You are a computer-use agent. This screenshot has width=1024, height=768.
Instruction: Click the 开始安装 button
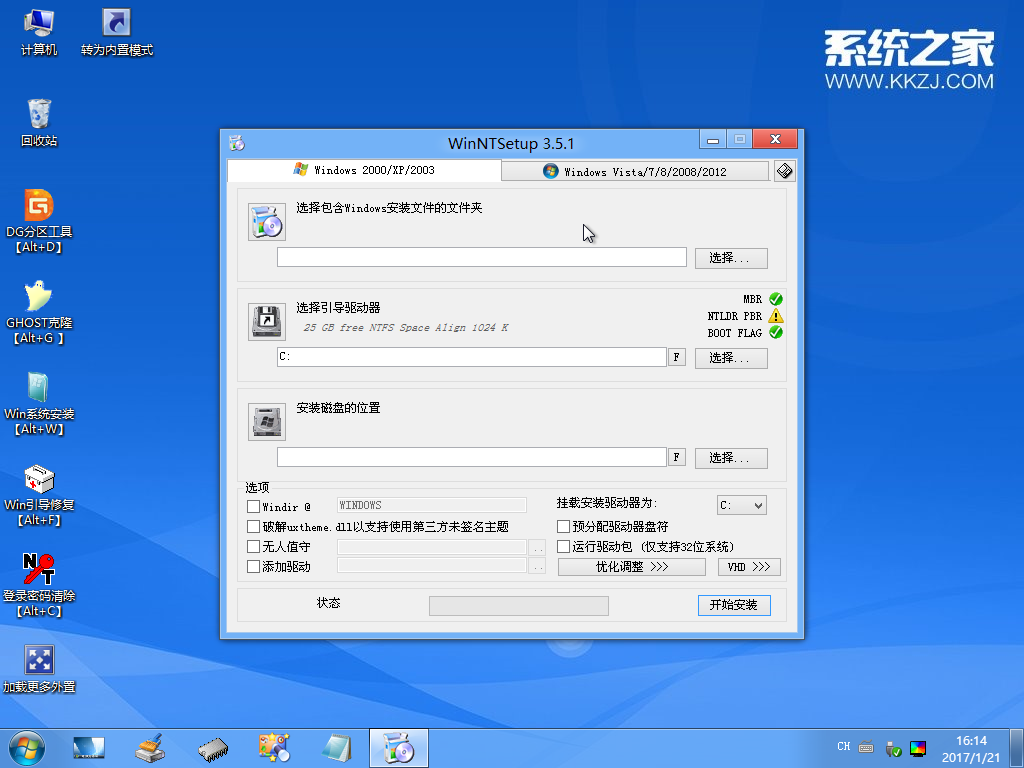click(x=734, y=605)
